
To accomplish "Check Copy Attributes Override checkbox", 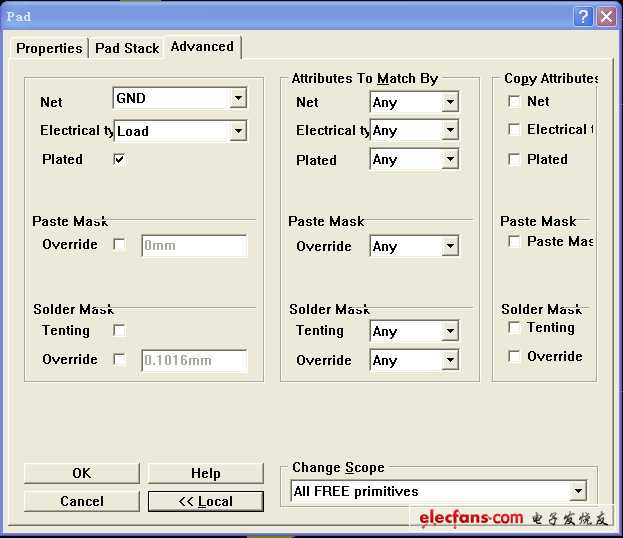I will pos(514,356).
